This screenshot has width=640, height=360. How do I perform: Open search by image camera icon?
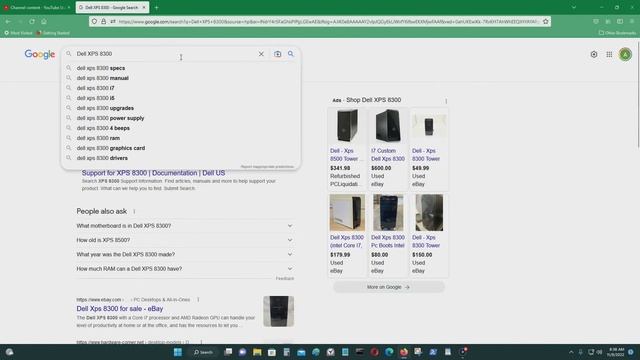(x=278, y=54)
